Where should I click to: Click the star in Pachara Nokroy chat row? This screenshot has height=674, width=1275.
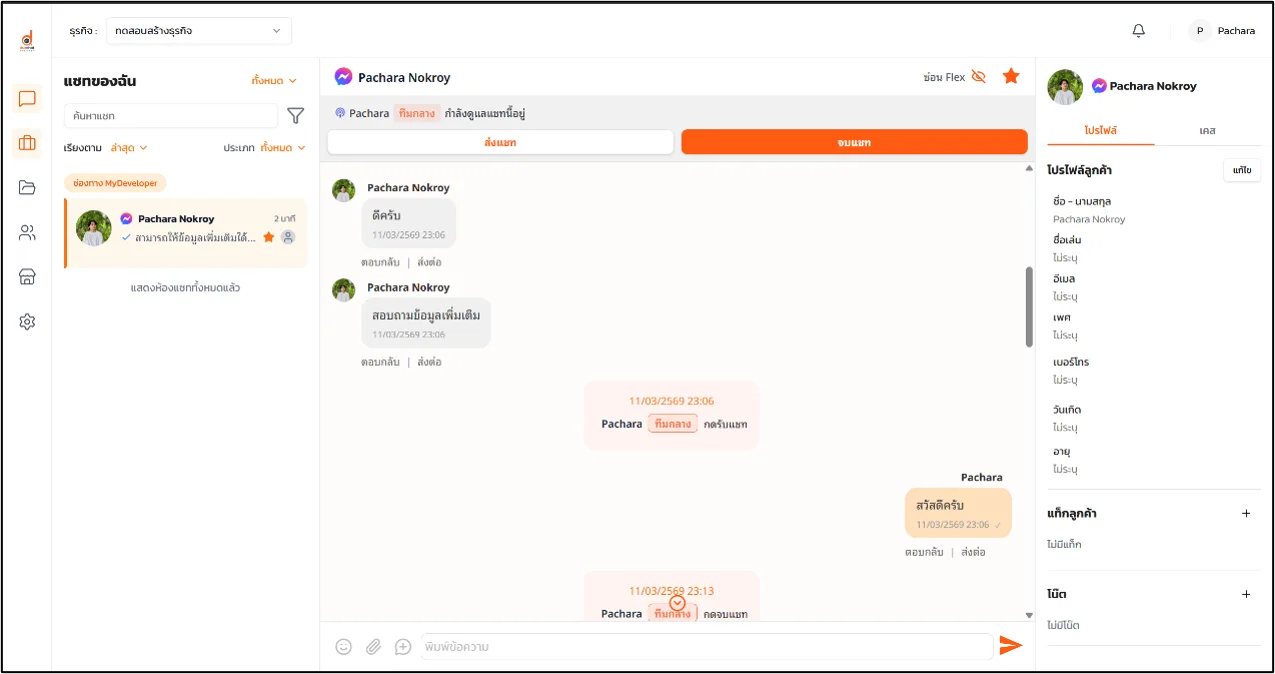tap(268, 237)
